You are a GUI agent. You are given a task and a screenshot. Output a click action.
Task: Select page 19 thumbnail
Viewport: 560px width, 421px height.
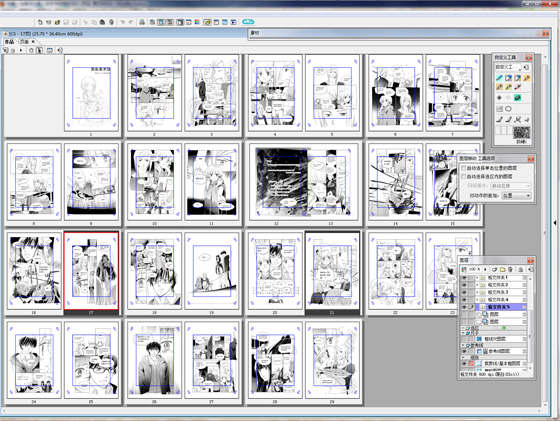211,271
